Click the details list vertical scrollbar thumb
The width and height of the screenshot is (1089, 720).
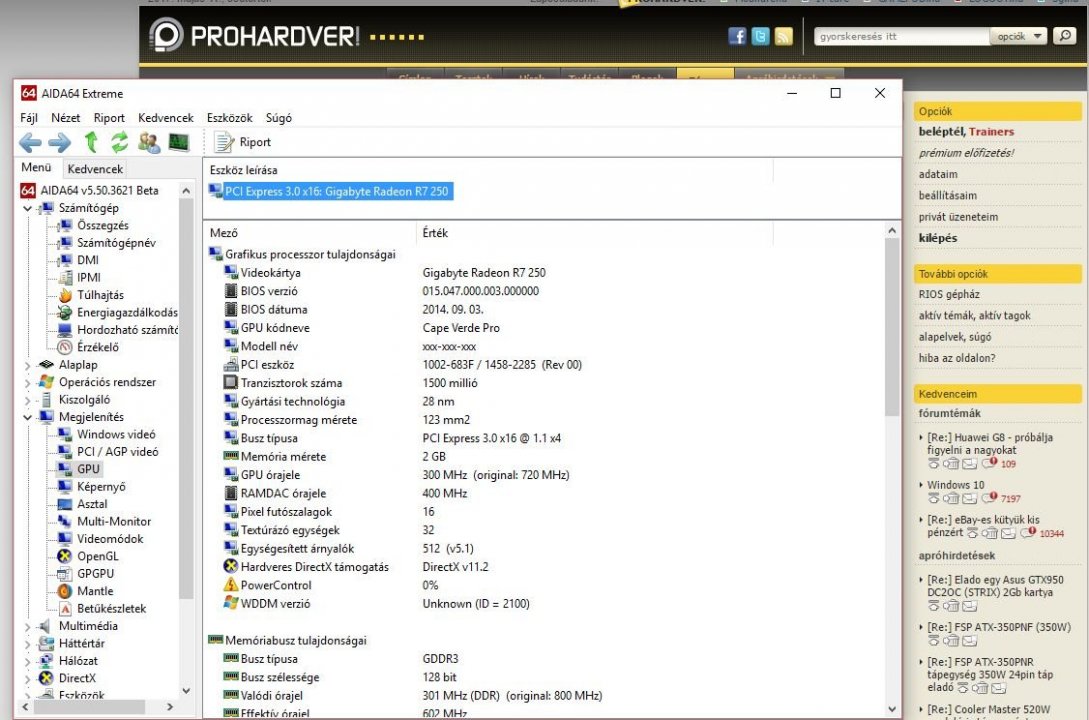pos(892,326)
